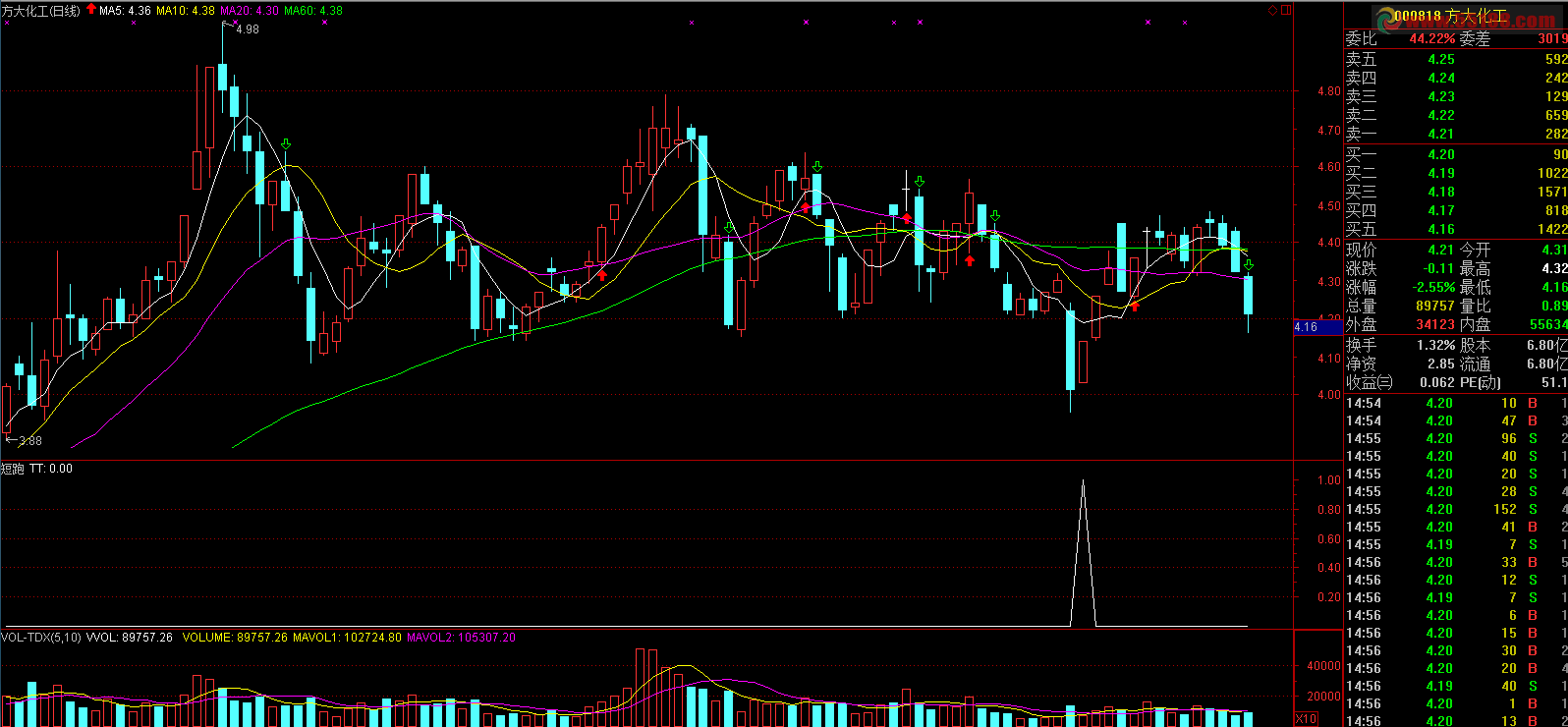Select the 买五 4.16 order row
The height and width of the screenshot is (727, 1568).
[x=1456, y=229]
